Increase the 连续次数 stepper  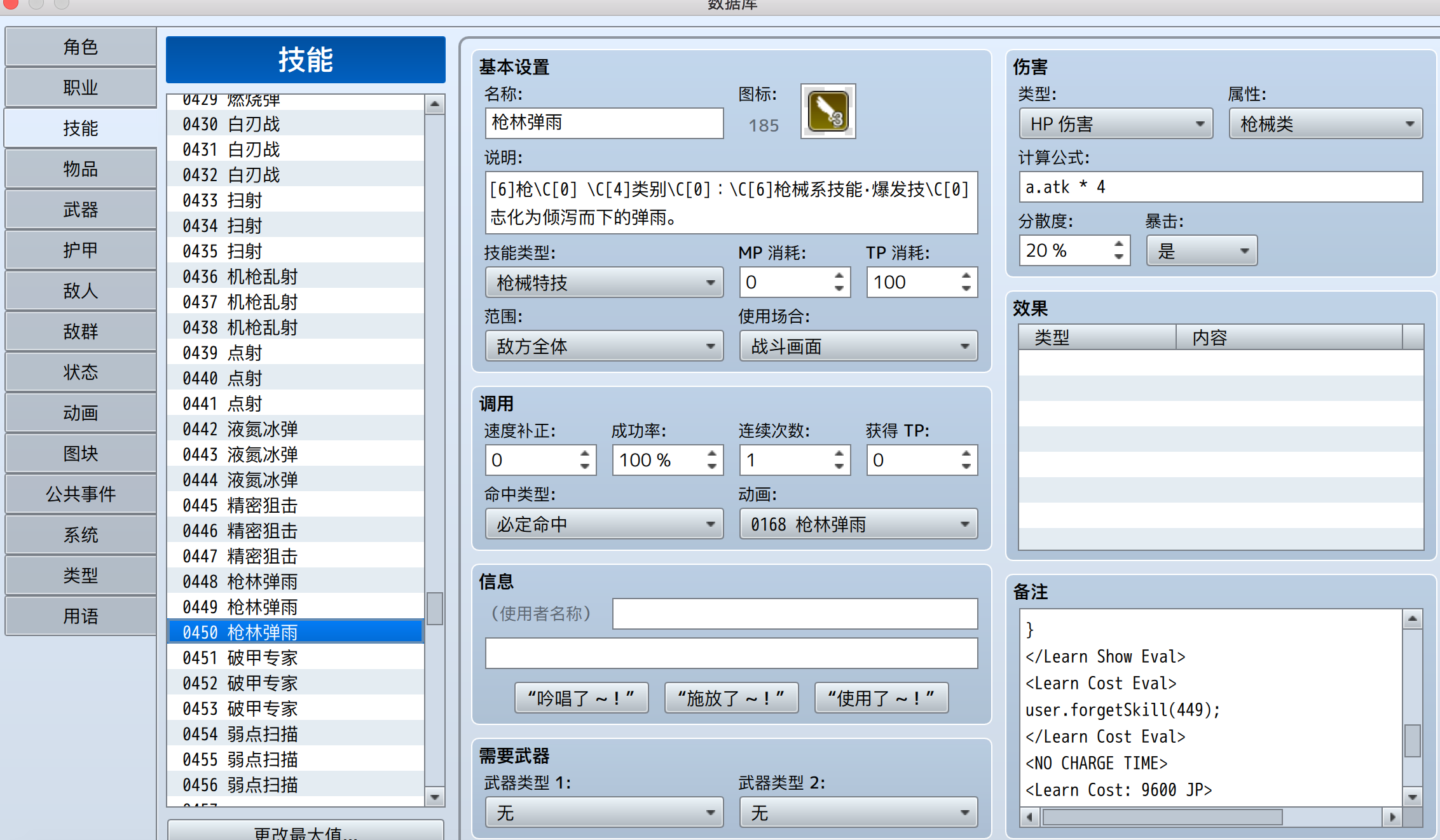click(x=839, y=454)
